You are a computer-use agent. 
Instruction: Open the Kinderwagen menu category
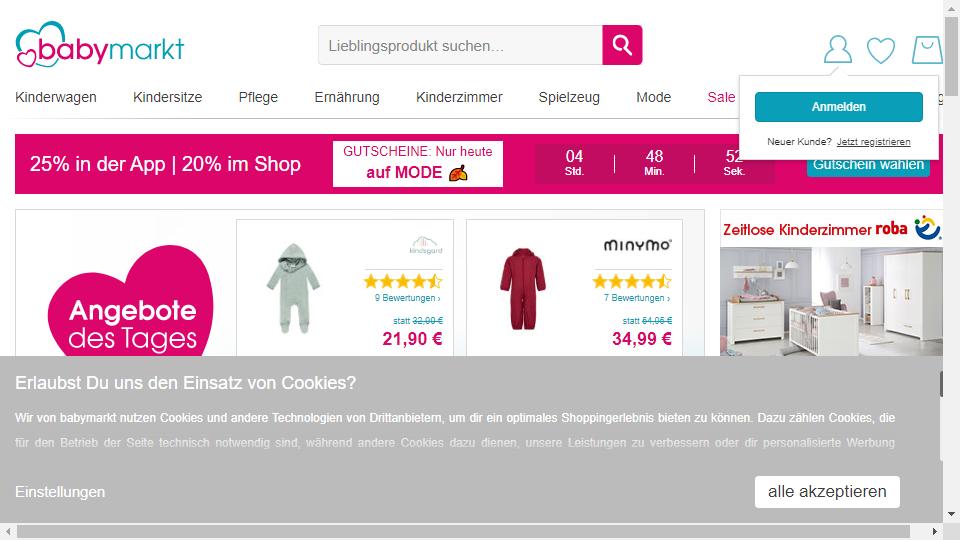[56, 97]
